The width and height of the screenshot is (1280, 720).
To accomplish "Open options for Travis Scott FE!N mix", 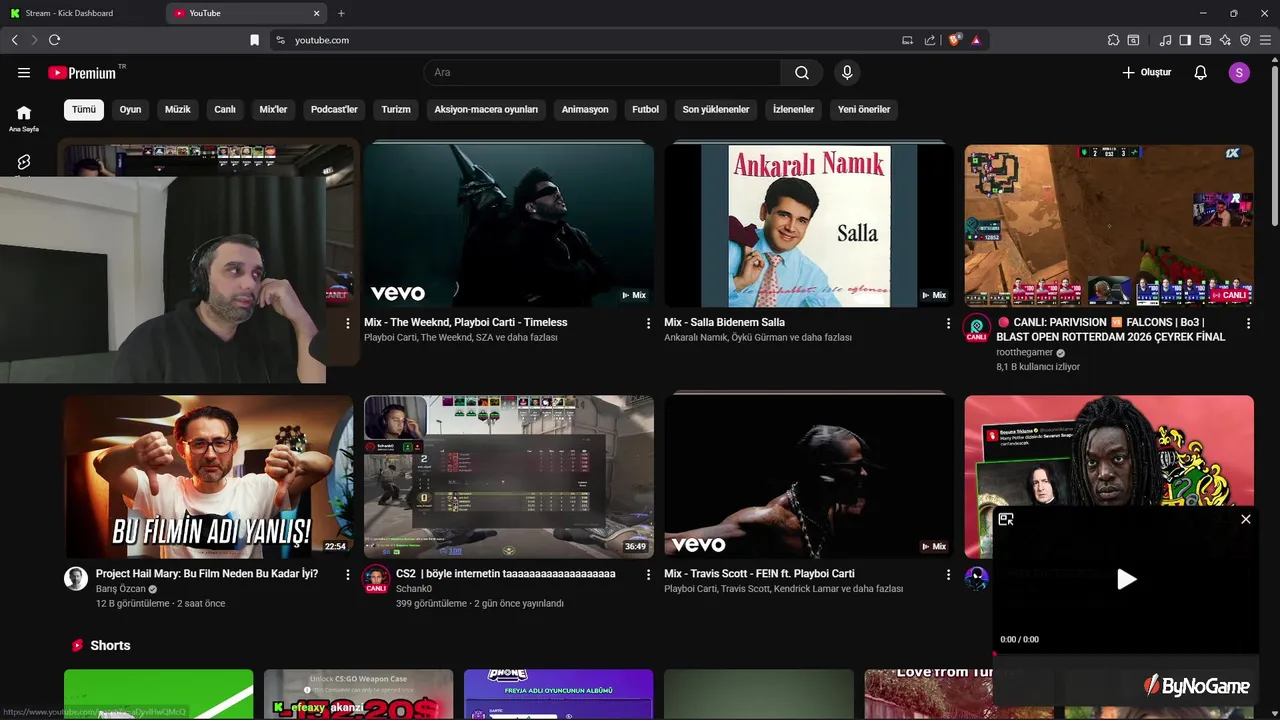I will pyautogui.click(x=948, y=575).
